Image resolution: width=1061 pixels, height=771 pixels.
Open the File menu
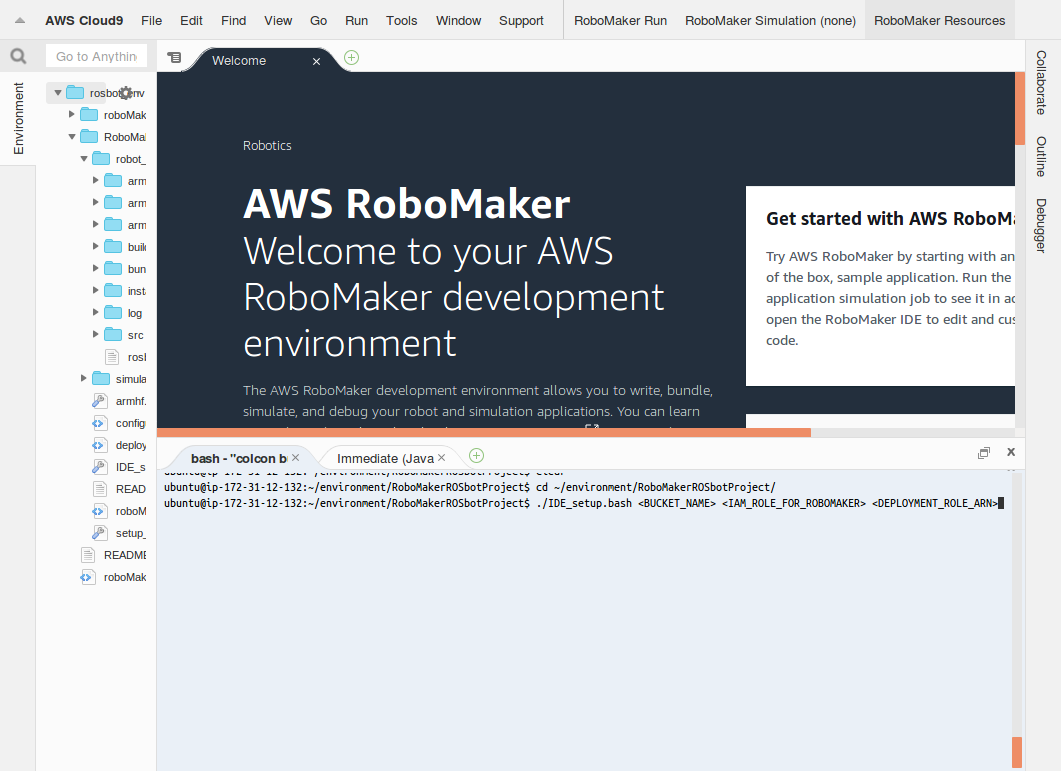tap(152, 20)
